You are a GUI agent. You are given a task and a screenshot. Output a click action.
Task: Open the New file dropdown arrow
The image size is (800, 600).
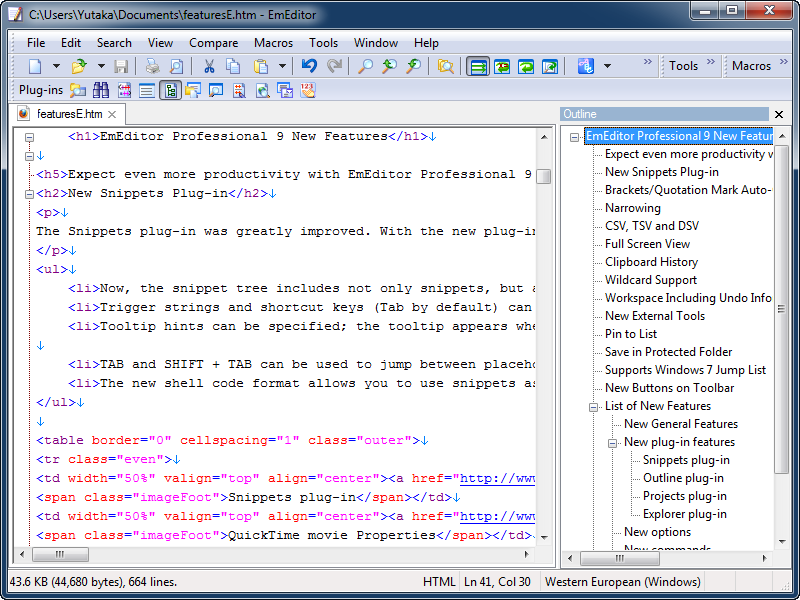[56, 66]
